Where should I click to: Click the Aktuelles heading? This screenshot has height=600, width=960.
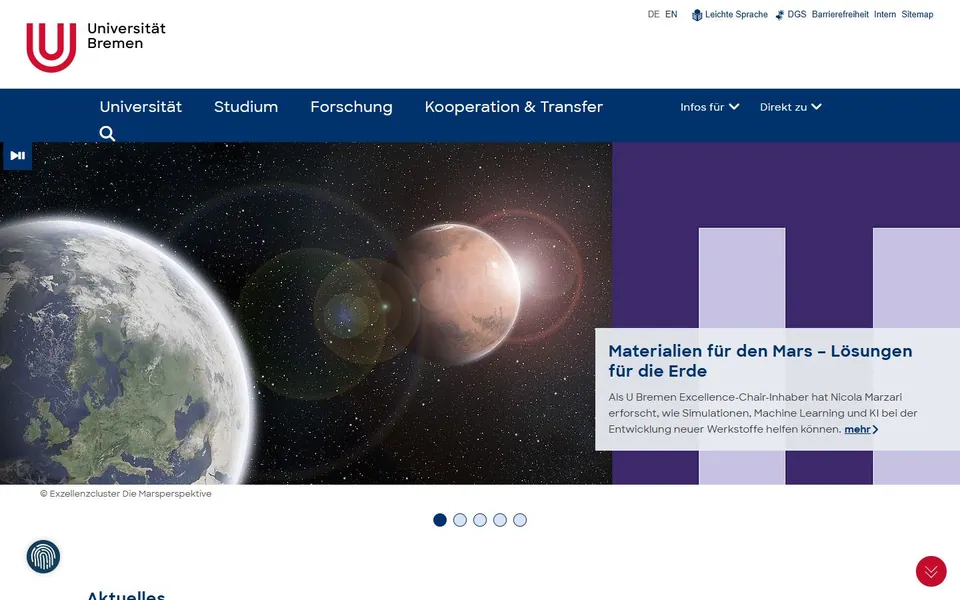126,595
